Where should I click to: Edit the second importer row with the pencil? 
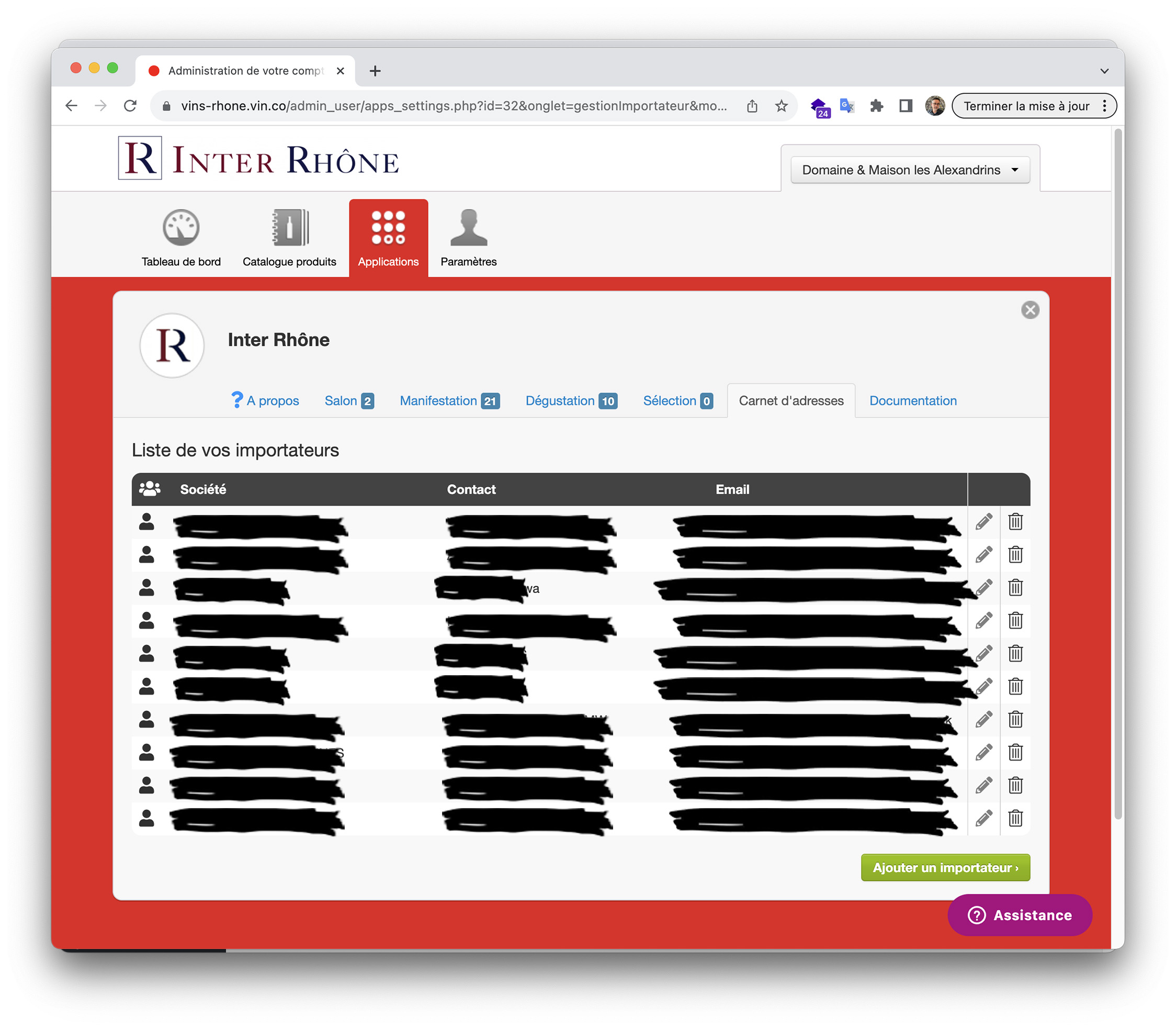tap(983, 554)
